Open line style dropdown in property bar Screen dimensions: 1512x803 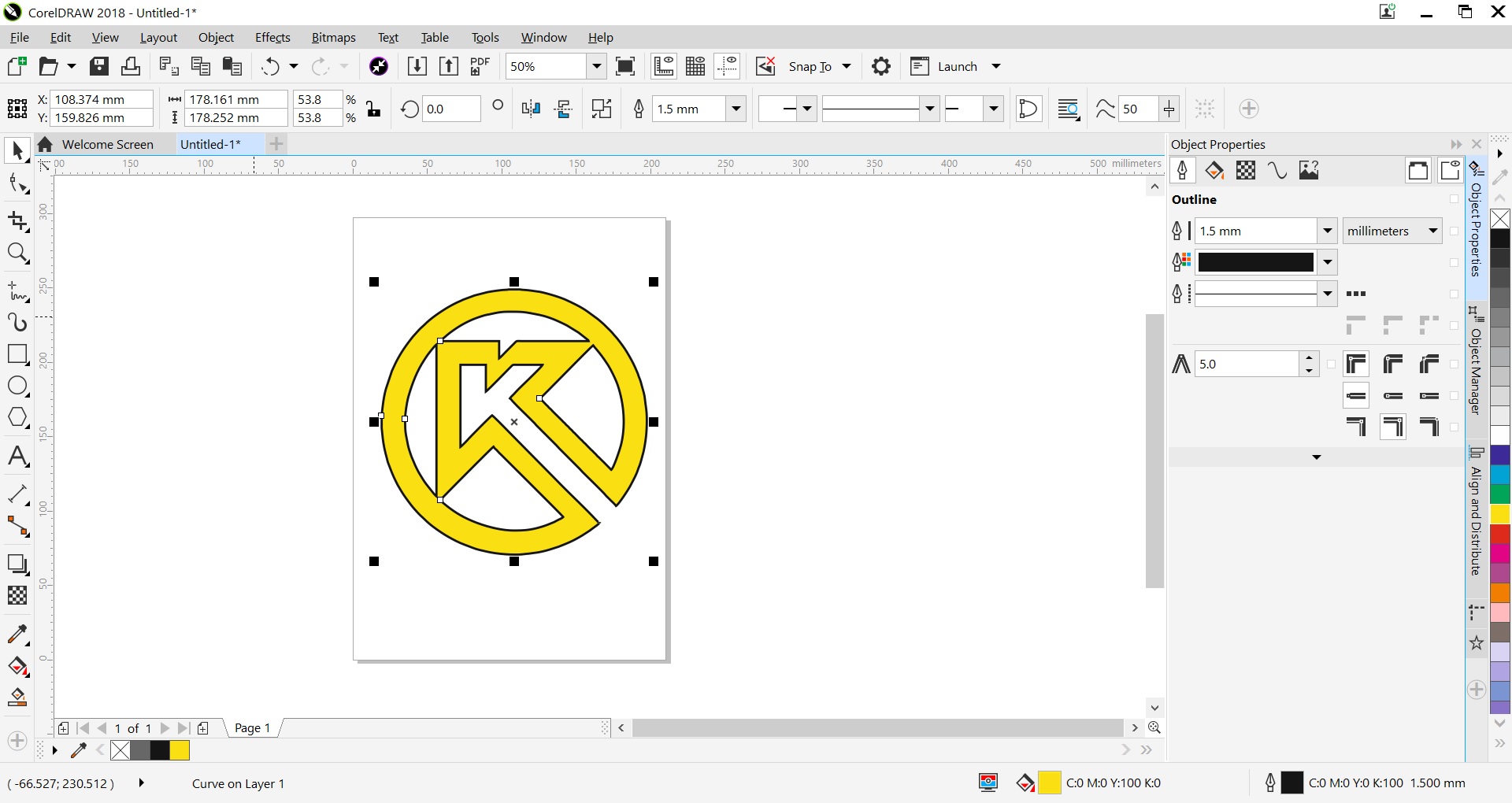tap(930, 109)
